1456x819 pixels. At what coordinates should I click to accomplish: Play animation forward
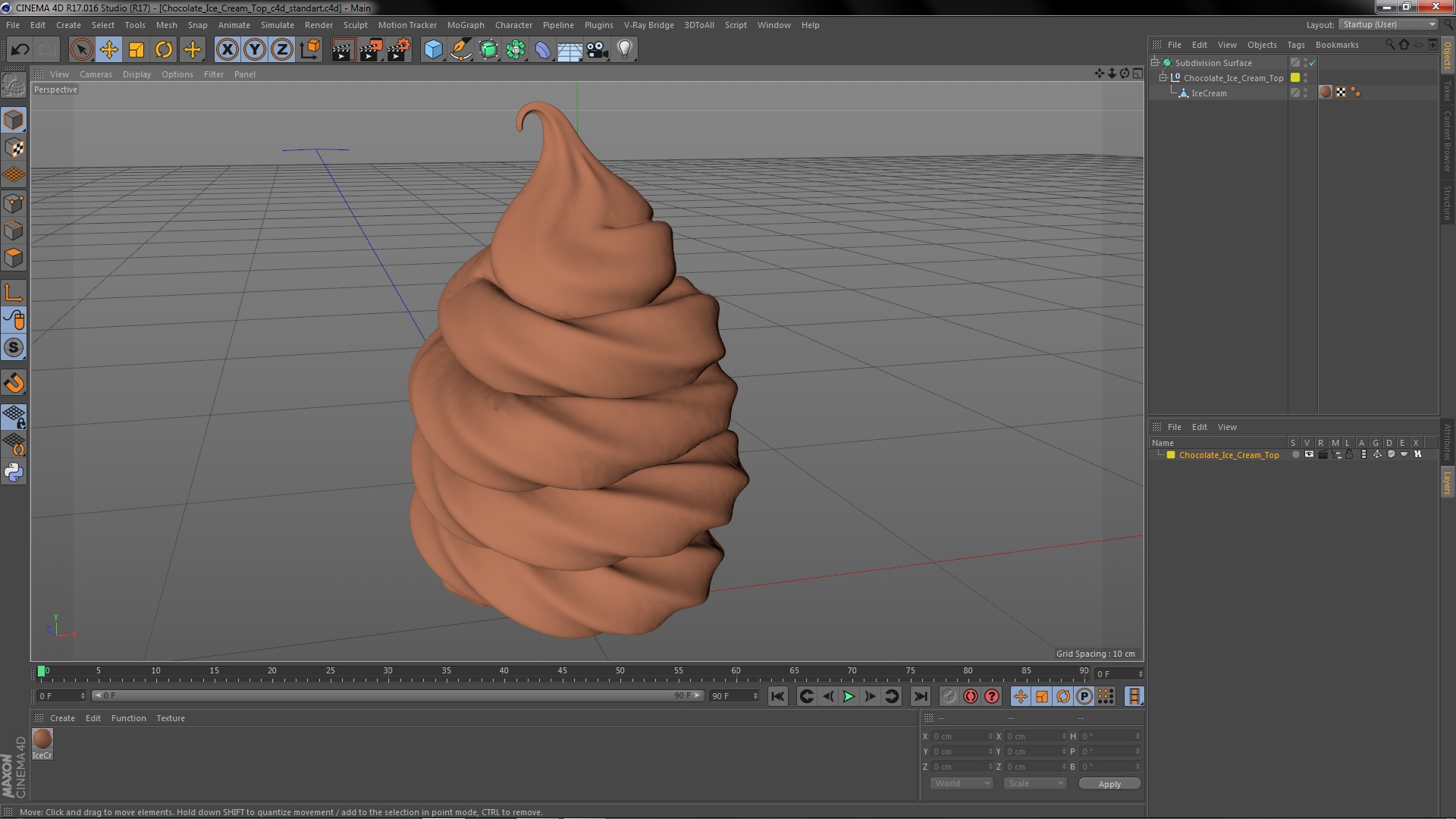[849, 696]
